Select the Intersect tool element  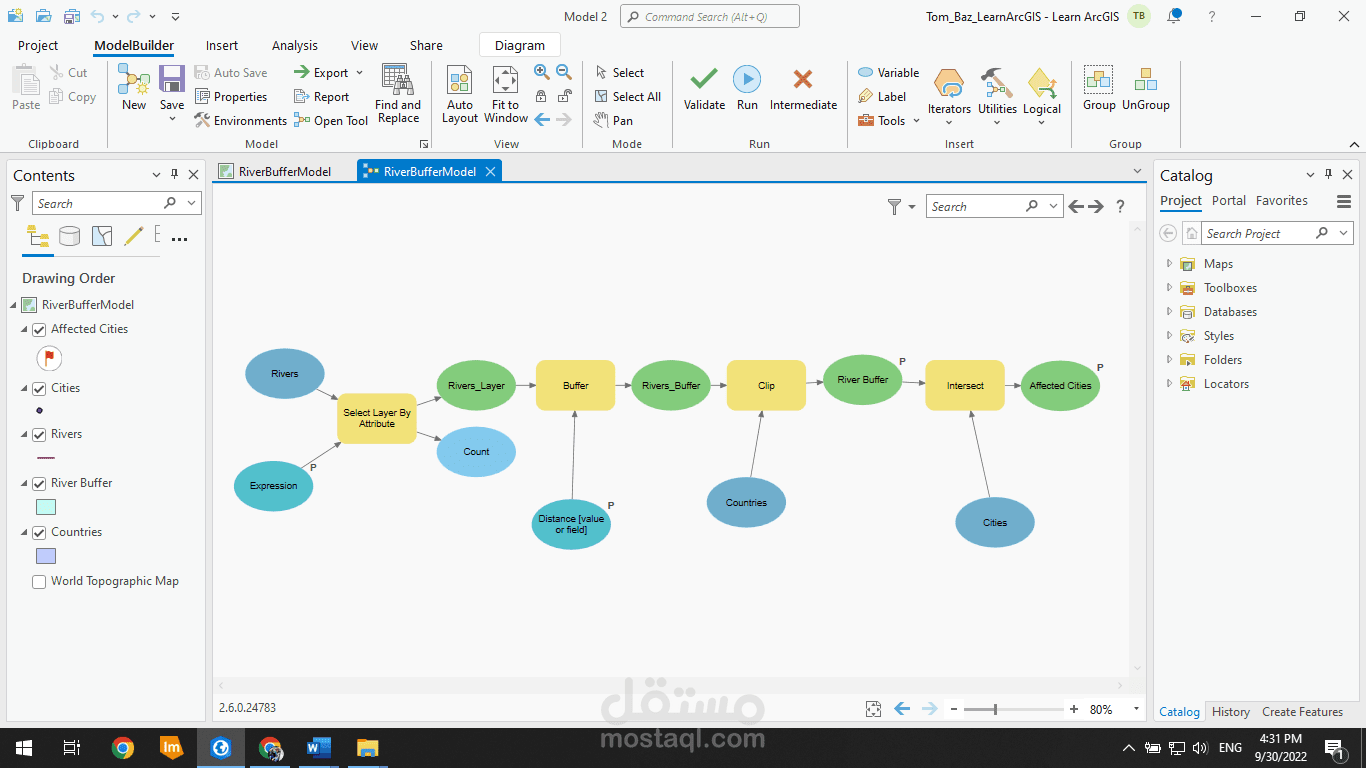pos(965,385)
